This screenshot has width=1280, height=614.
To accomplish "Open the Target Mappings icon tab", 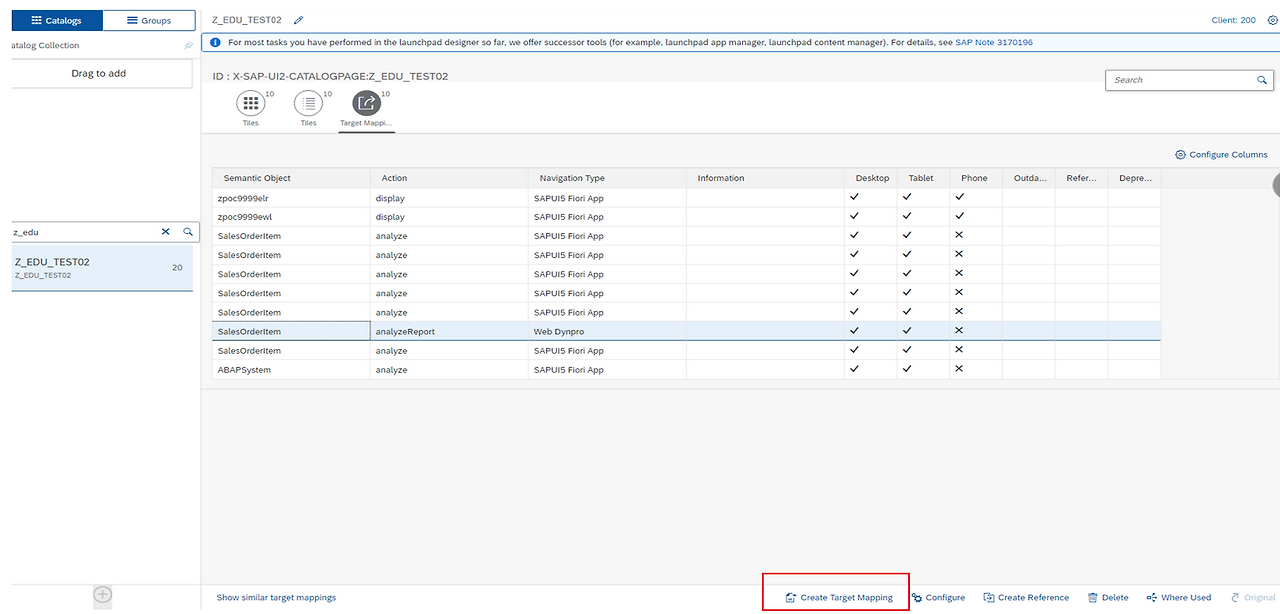I will [x=366, y=103].
